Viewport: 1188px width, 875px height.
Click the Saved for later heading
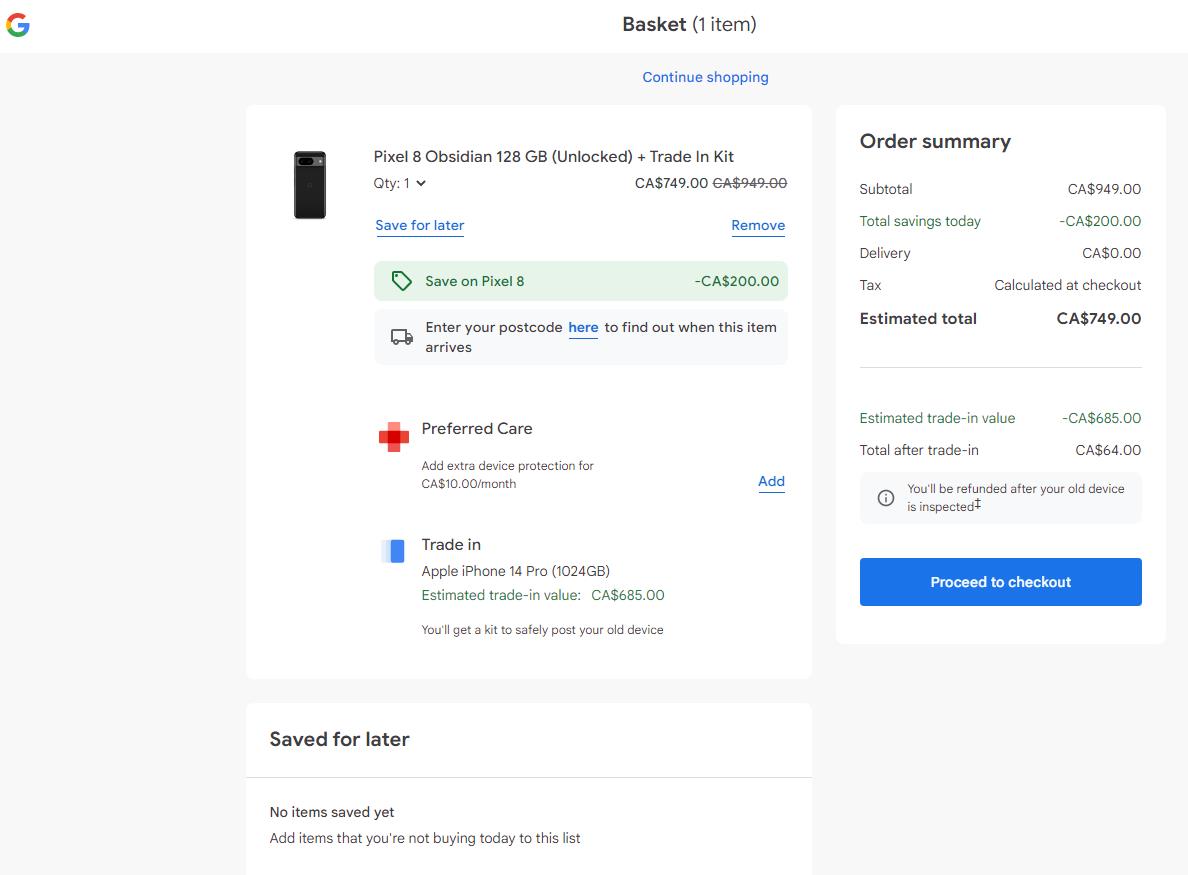click(x=339, y=739)
